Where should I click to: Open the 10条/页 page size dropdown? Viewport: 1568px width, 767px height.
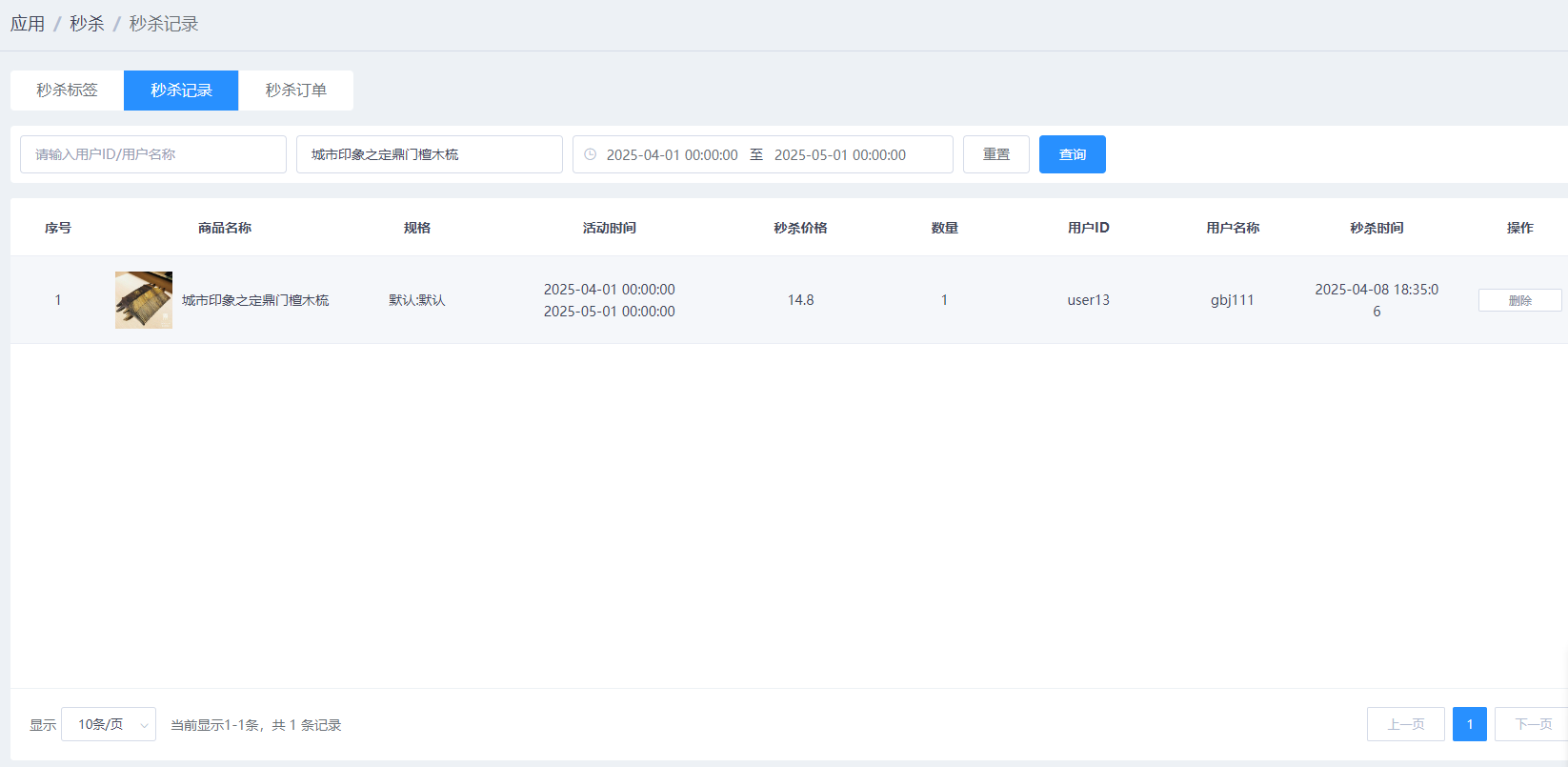coord(108,724)
